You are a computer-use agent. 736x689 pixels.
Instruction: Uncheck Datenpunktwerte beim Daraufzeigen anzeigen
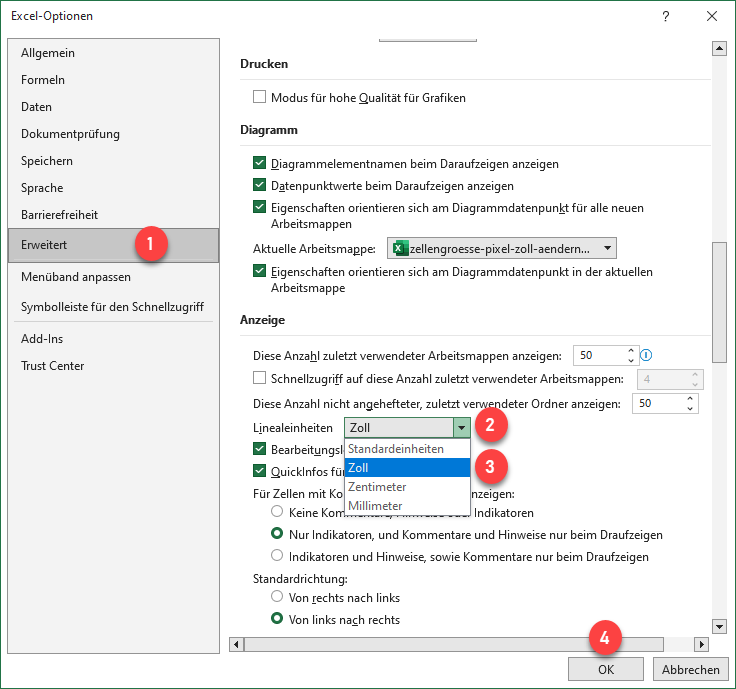(260, 185)
